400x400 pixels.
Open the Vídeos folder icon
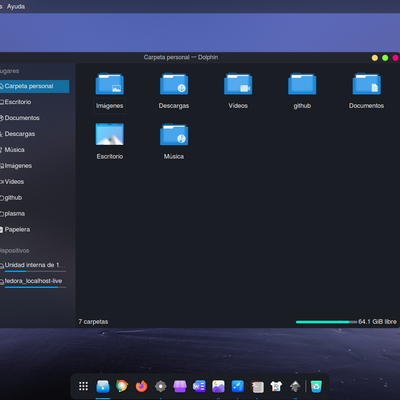(238, 83)
